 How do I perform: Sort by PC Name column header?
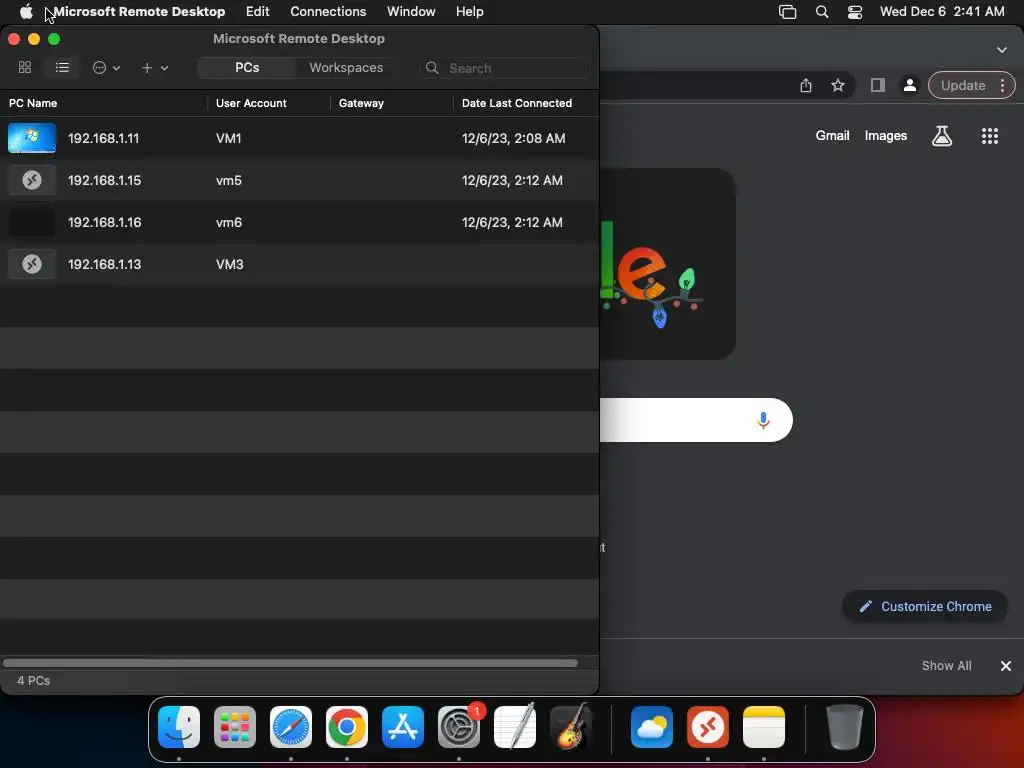coord(33,103)
